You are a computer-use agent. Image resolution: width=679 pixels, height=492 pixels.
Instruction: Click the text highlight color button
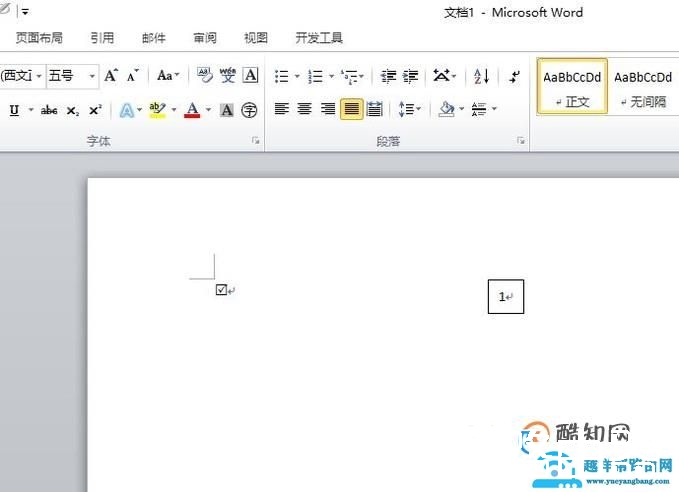click(x=157, y=110)
